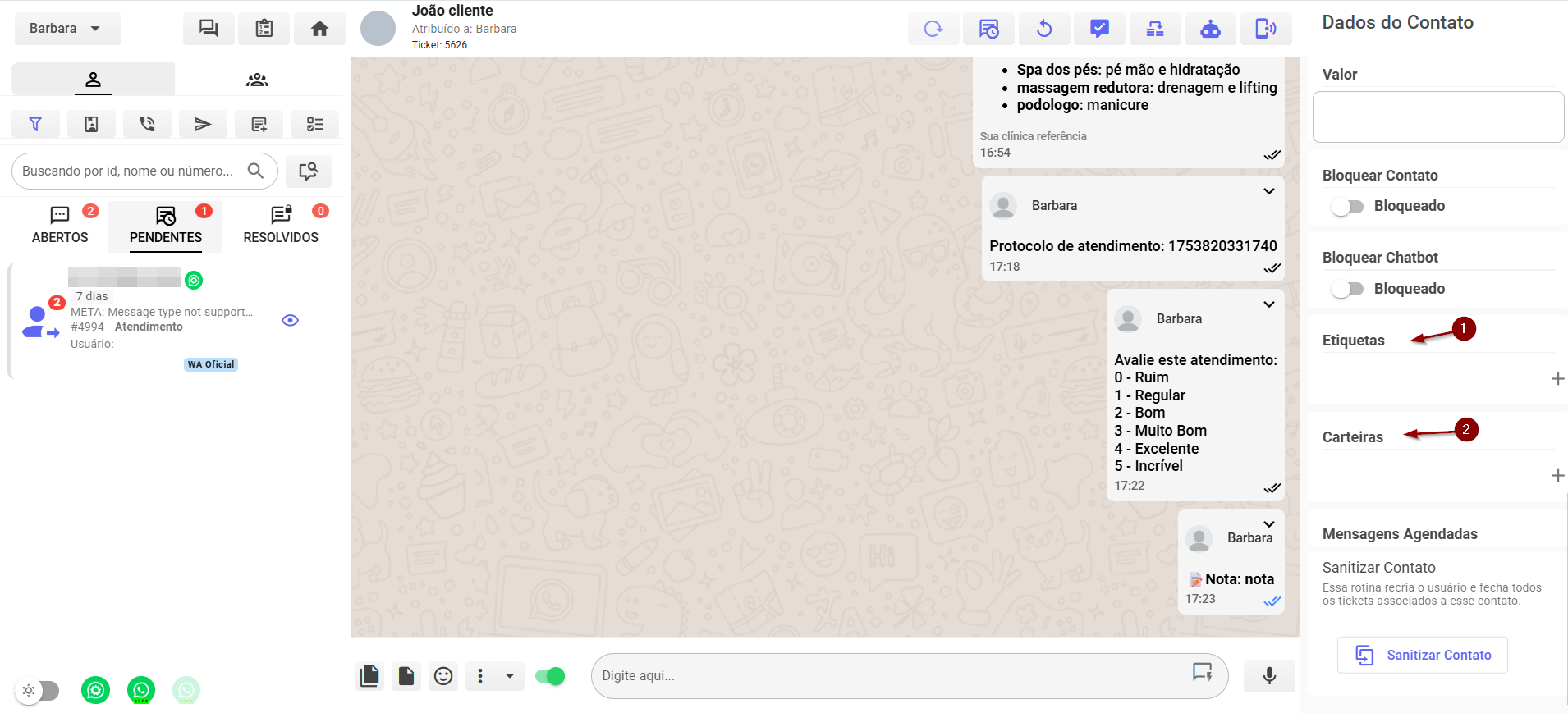Expand options on Protocolo de atendimento message
Image resolution: width=1568 pixels, height=713 pixels.
click(1268, 191)
